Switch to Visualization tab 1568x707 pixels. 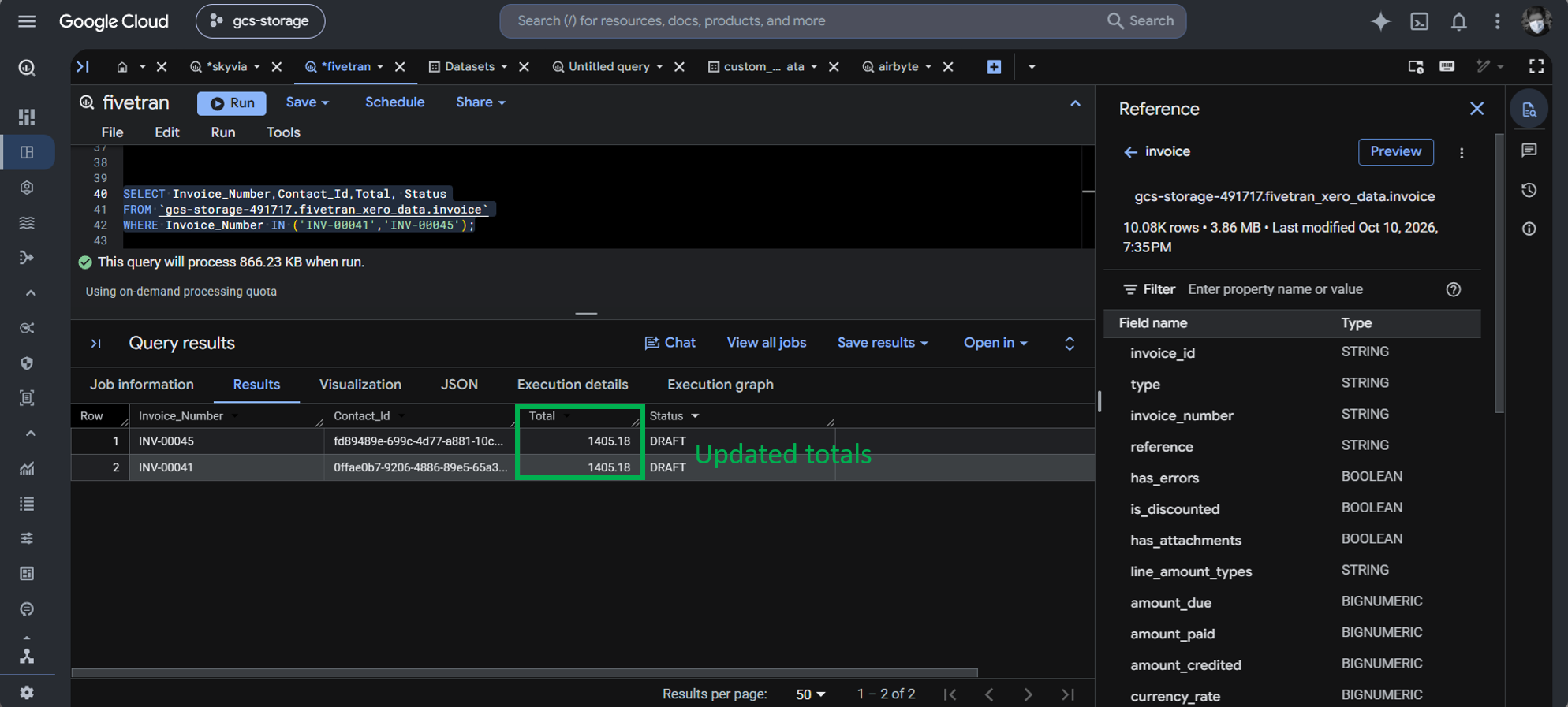point(360,385)
